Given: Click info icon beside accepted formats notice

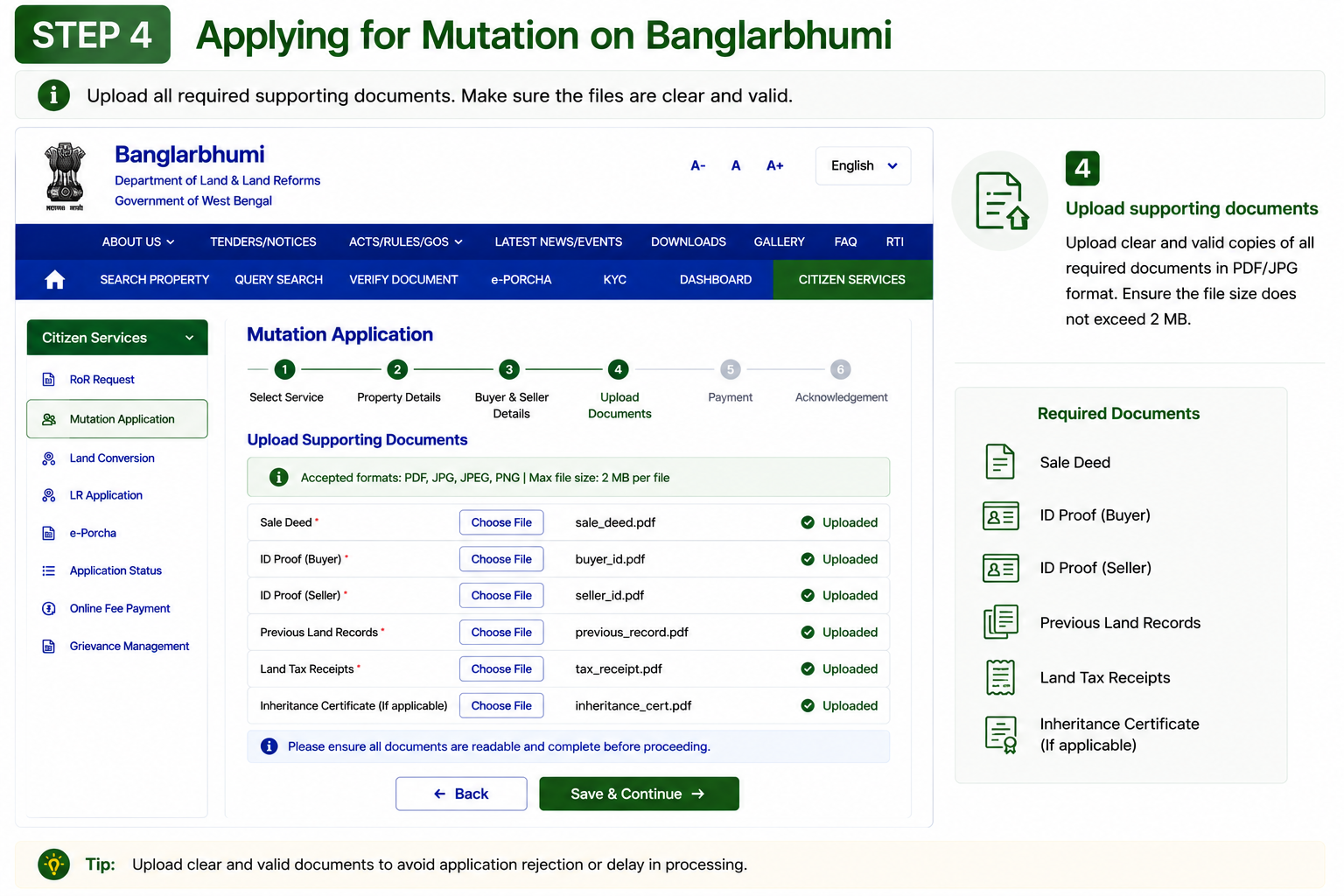Looking at the screenshot, I should (279, 477).
